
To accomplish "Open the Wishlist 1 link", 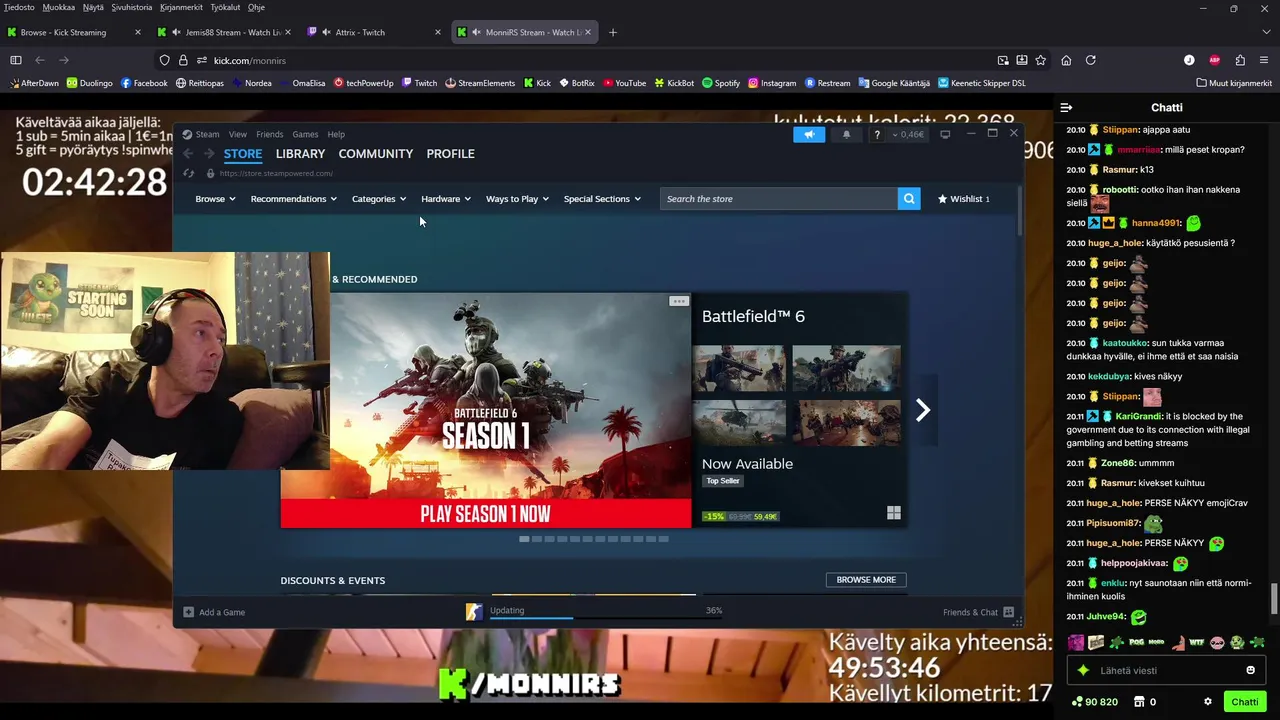I will 964,199.
